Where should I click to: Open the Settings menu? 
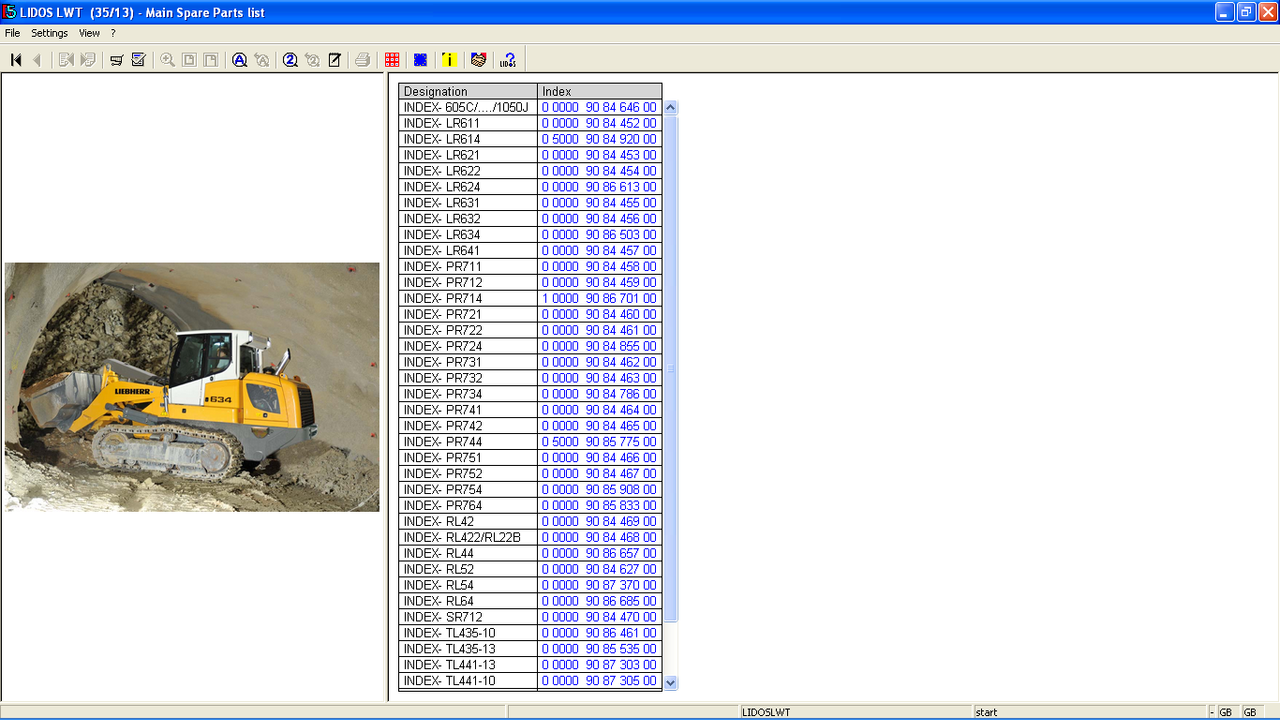(49, 33)
